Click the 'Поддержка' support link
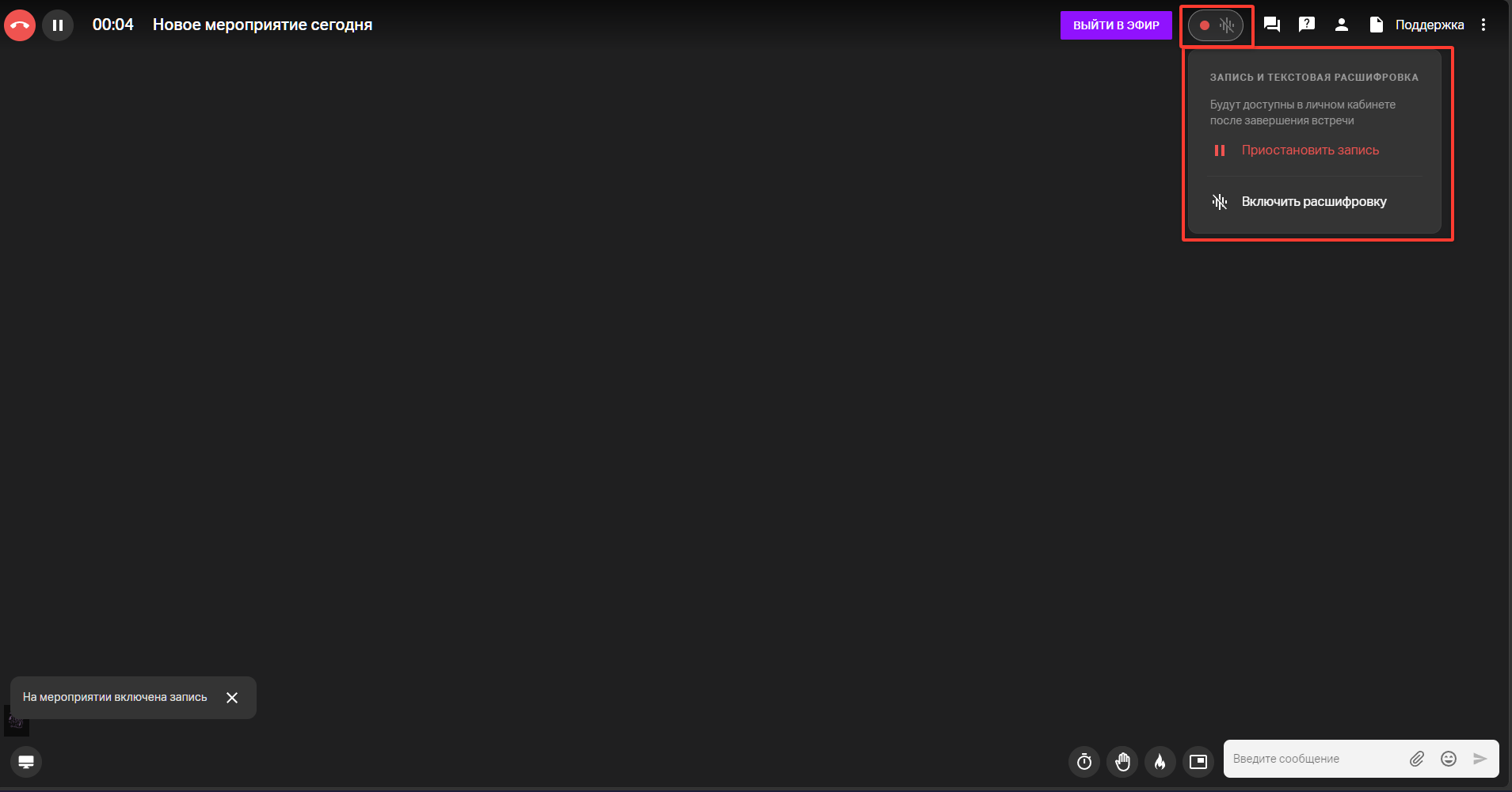 click(x=1430, y=25)
